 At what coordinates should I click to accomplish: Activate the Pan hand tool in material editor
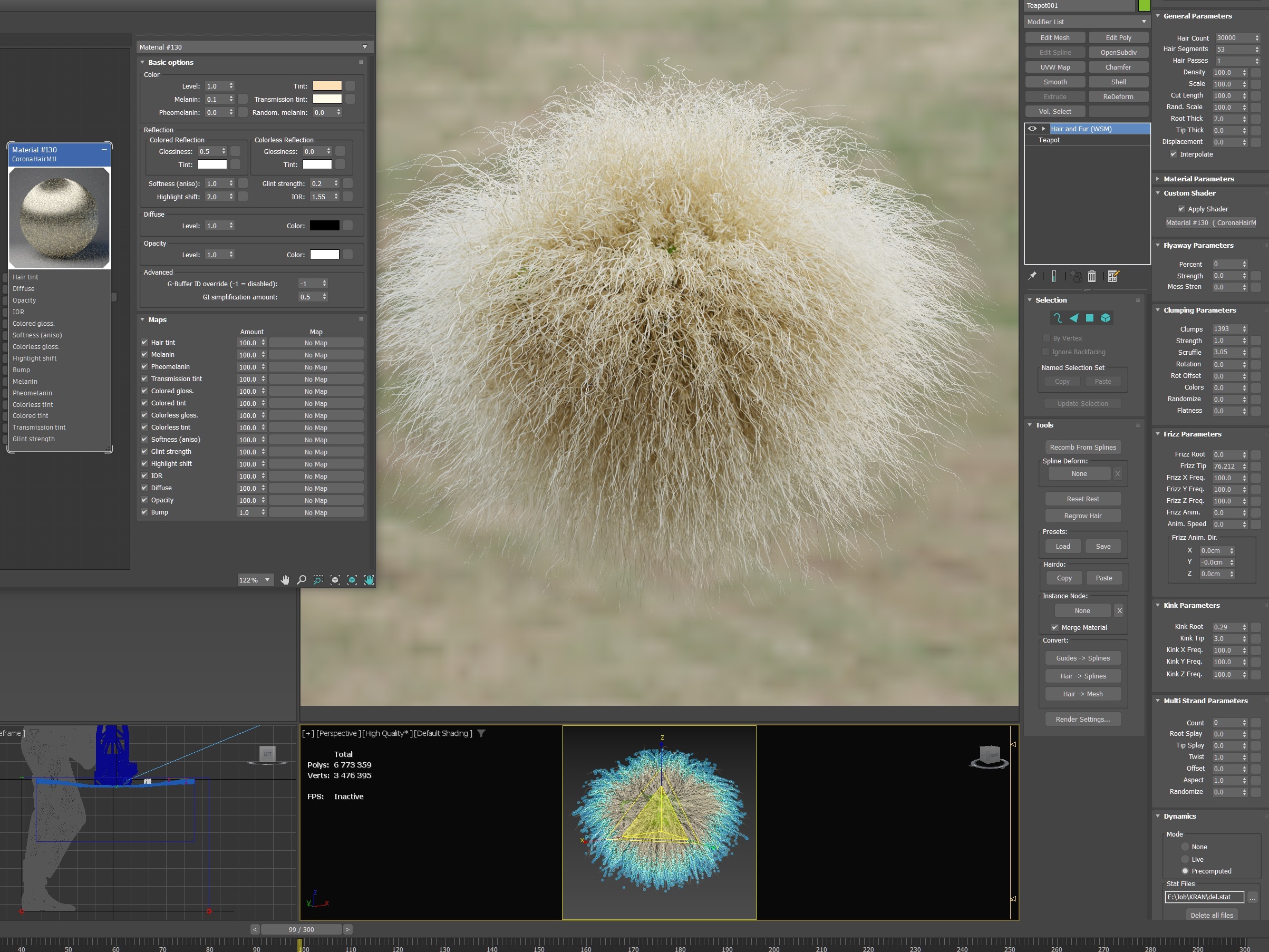285,580
